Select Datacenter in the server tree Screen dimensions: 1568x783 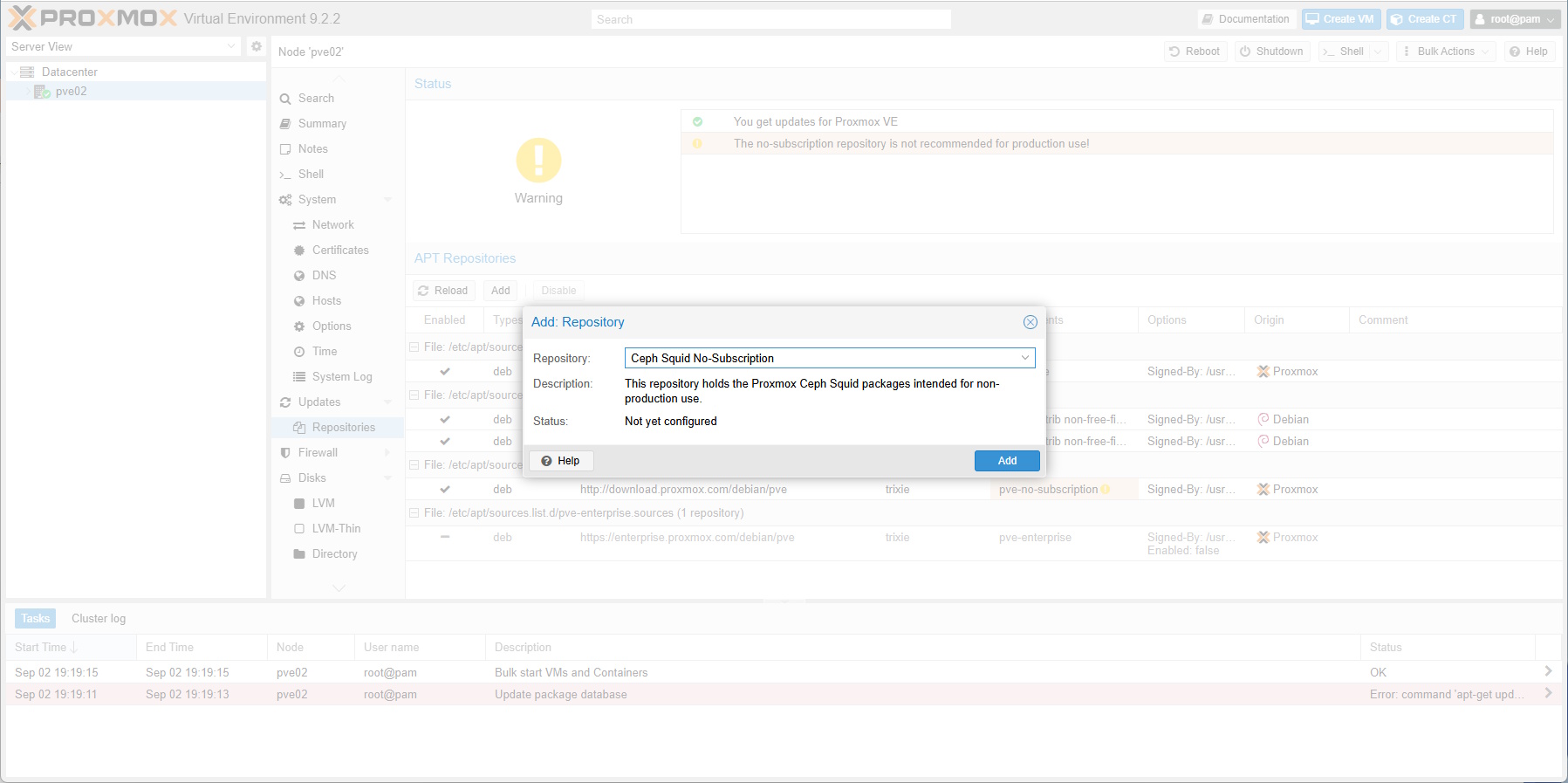69,72
